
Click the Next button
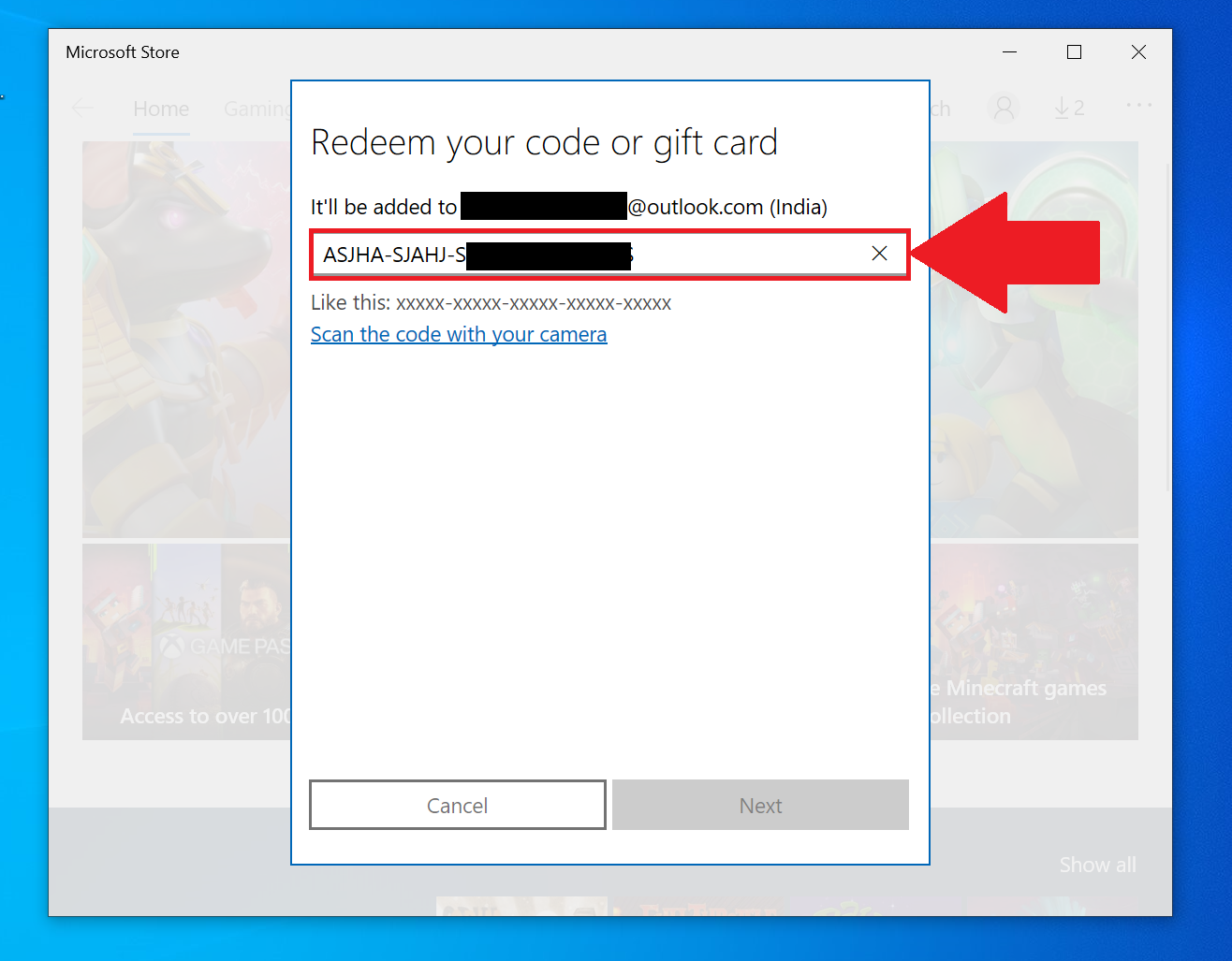[x=760, y=805]
